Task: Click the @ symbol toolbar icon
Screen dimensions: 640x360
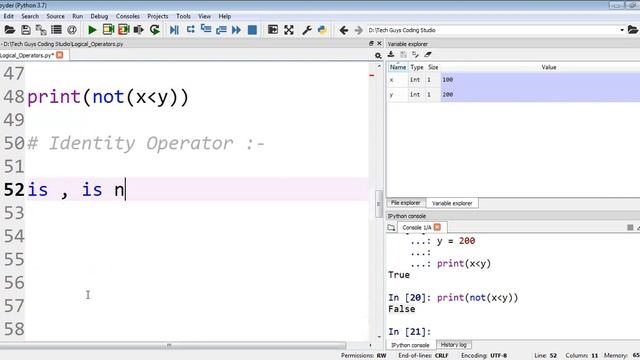Action: point(72,30)
